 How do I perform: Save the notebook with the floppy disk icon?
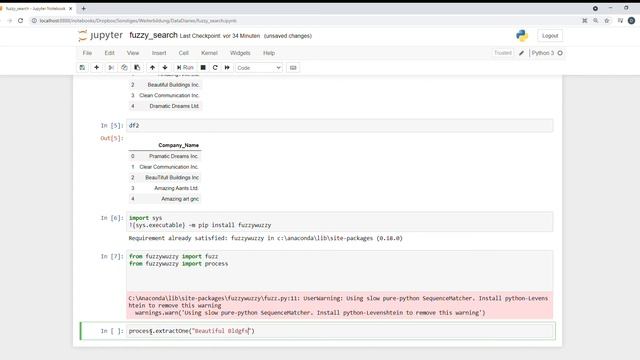point(82,68)
